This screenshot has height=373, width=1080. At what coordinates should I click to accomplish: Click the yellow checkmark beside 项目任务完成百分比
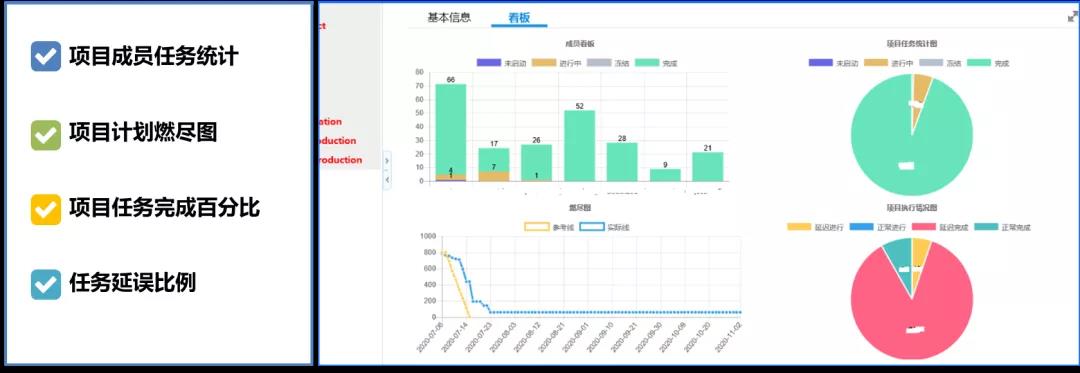[x=46, y=209]
